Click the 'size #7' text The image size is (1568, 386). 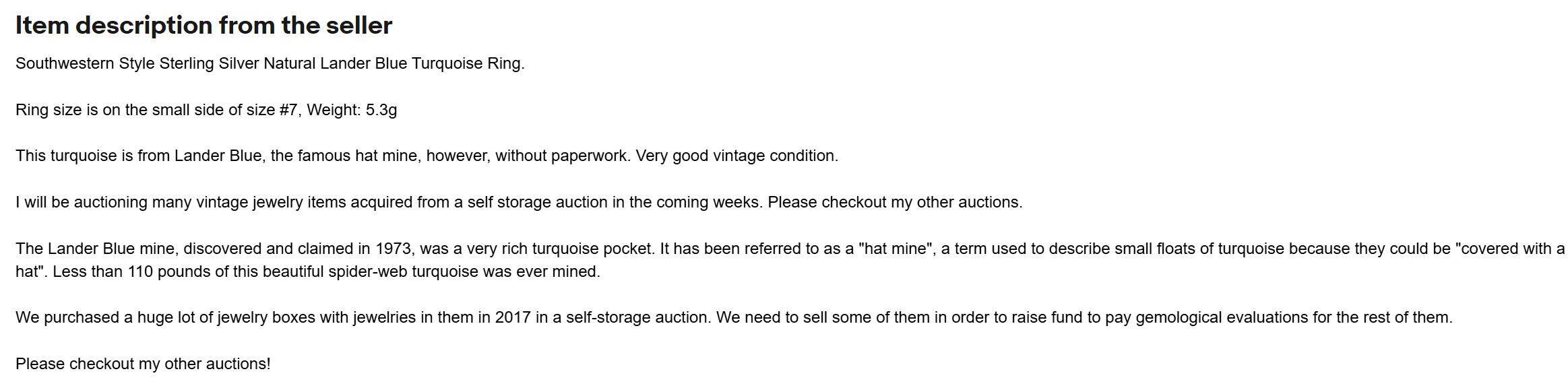[272, 110]
